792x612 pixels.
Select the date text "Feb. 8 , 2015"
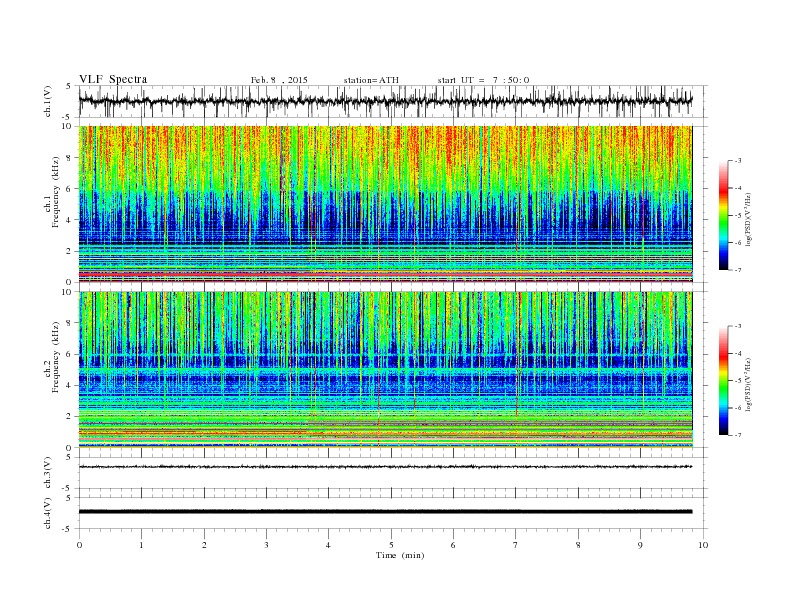[279, 80]
